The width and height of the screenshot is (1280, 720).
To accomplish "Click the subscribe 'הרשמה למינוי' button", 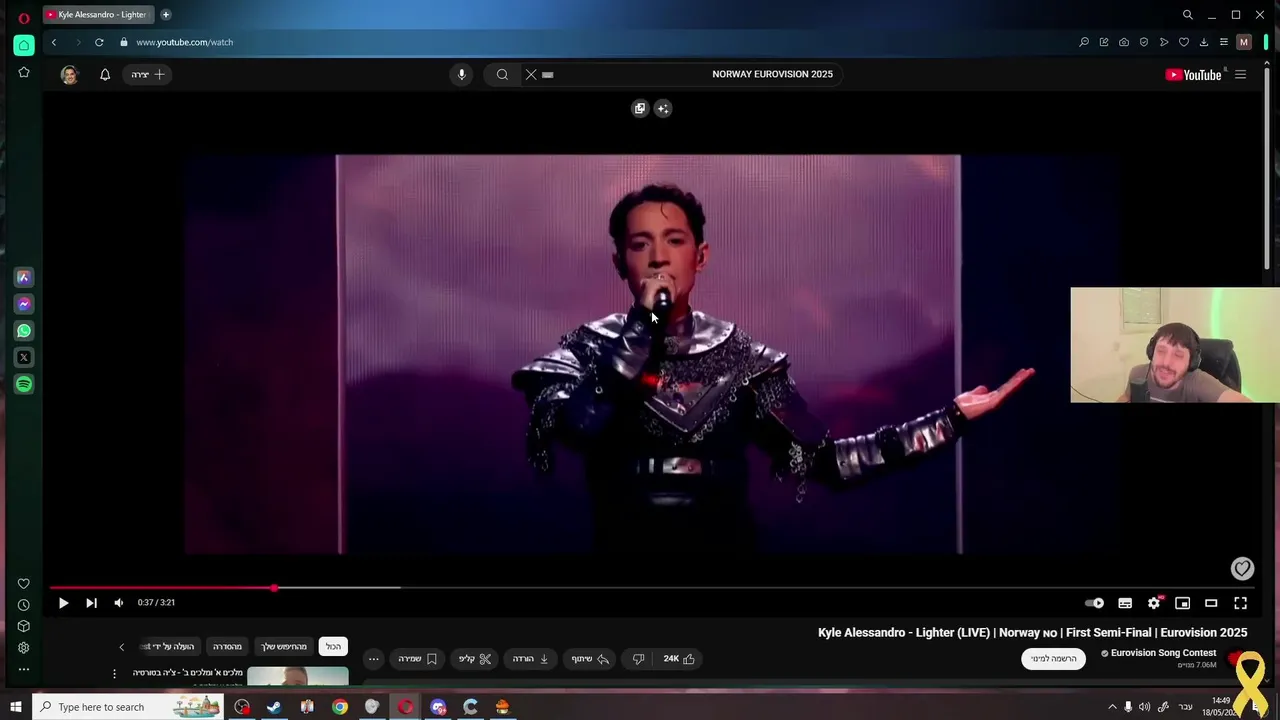I will pyautogui.click(x=1054, y=659).
